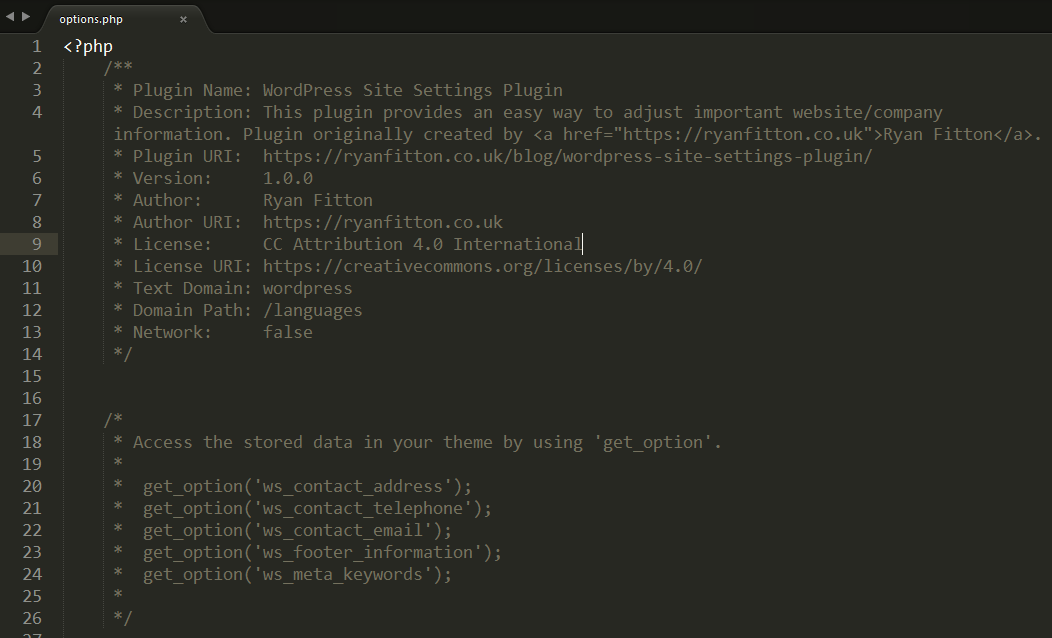The height and width of the screenshot is (638, 1052).
Task: Click line number 26 in gutter
Action: [32, 618]
